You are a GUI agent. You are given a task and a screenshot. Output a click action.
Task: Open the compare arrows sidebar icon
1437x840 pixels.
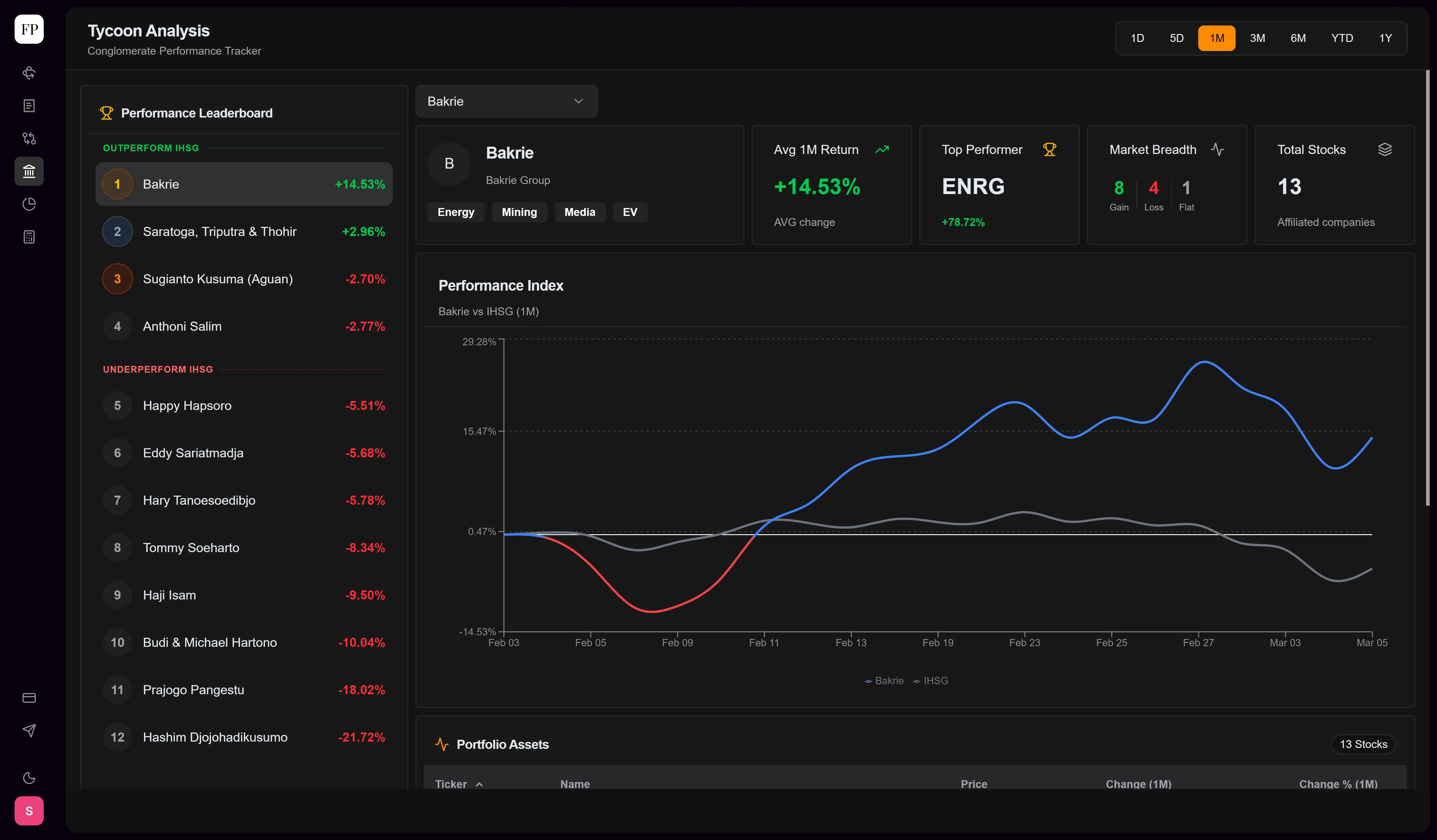[x=29, y=138]
